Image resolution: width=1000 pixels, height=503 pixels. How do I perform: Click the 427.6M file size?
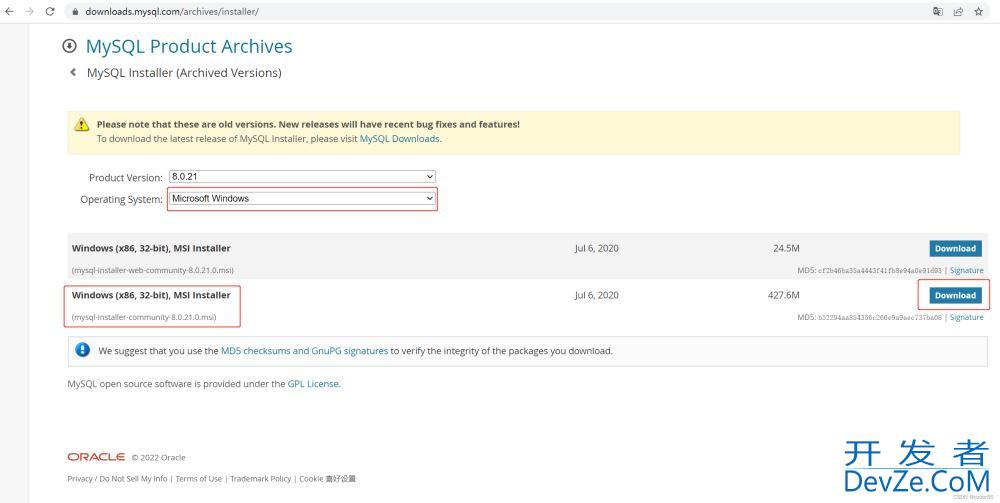784,295
